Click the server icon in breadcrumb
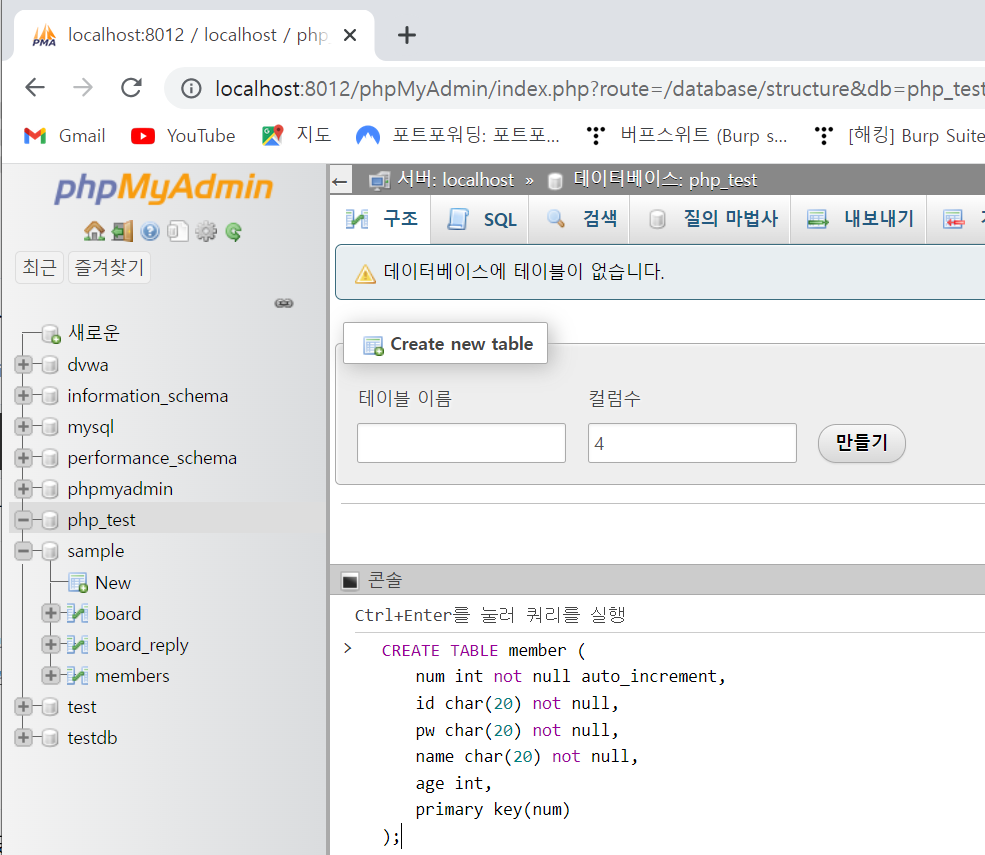The height and width of the screenshot is (855, 985). [x=379, y=182]
